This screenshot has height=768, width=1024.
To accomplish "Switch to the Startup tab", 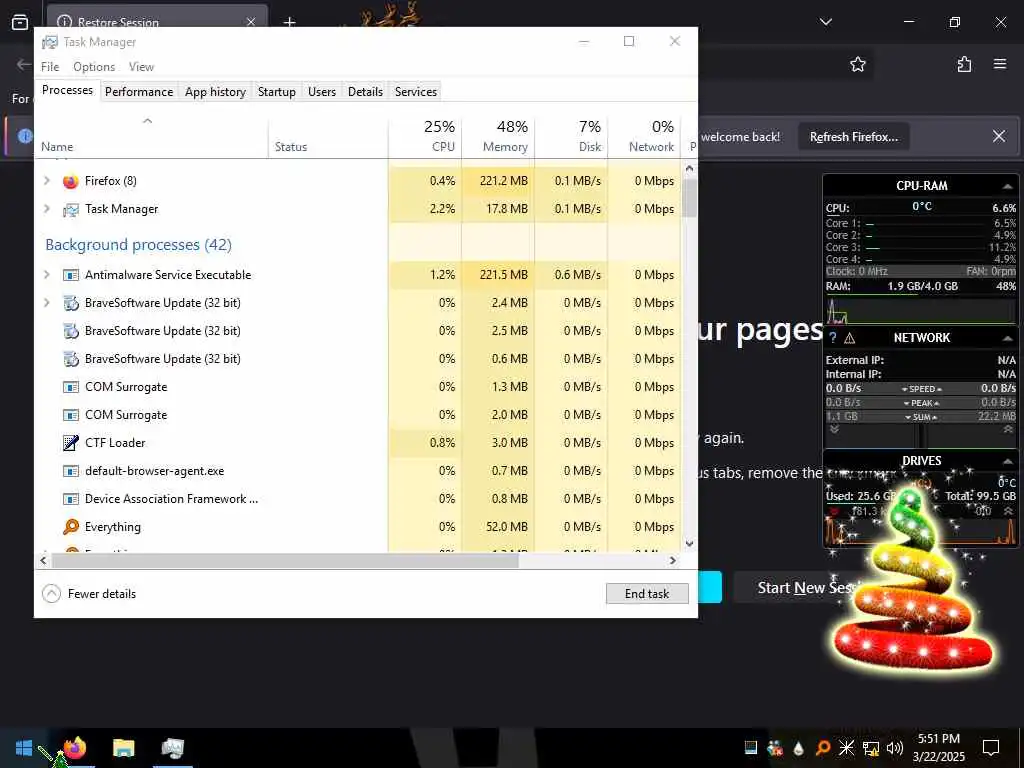I will tap(277, 91).
